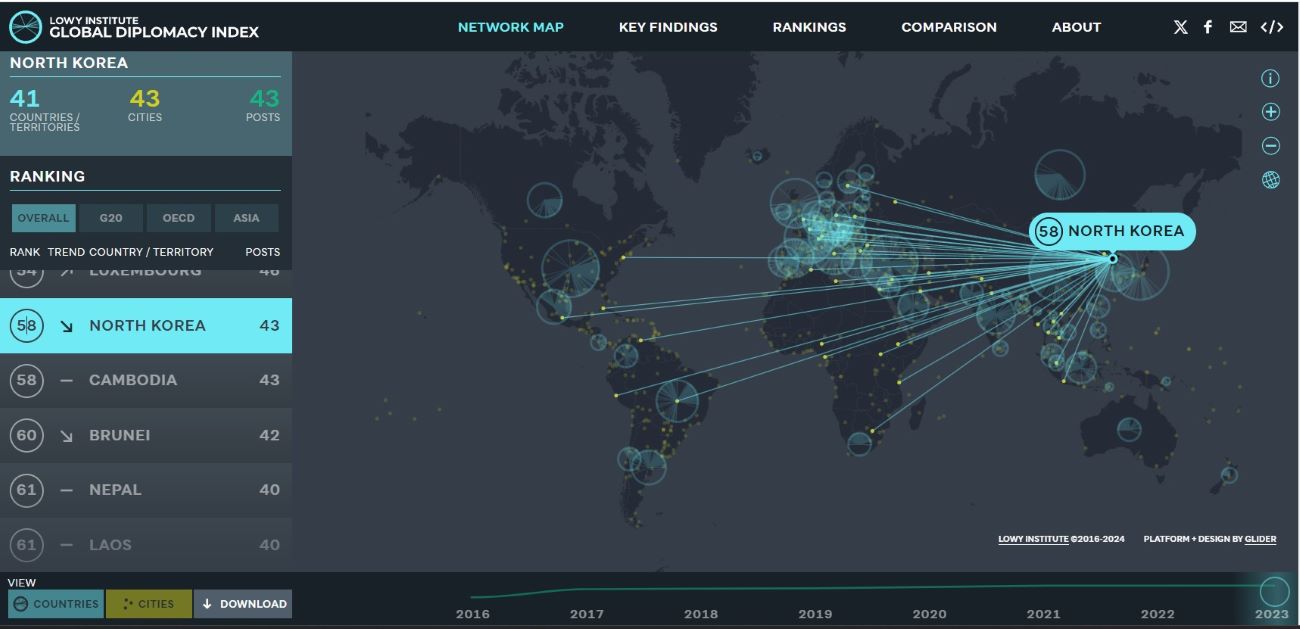
Task: Select Laos in the ranking list
Action: click(x=146, y=545)
